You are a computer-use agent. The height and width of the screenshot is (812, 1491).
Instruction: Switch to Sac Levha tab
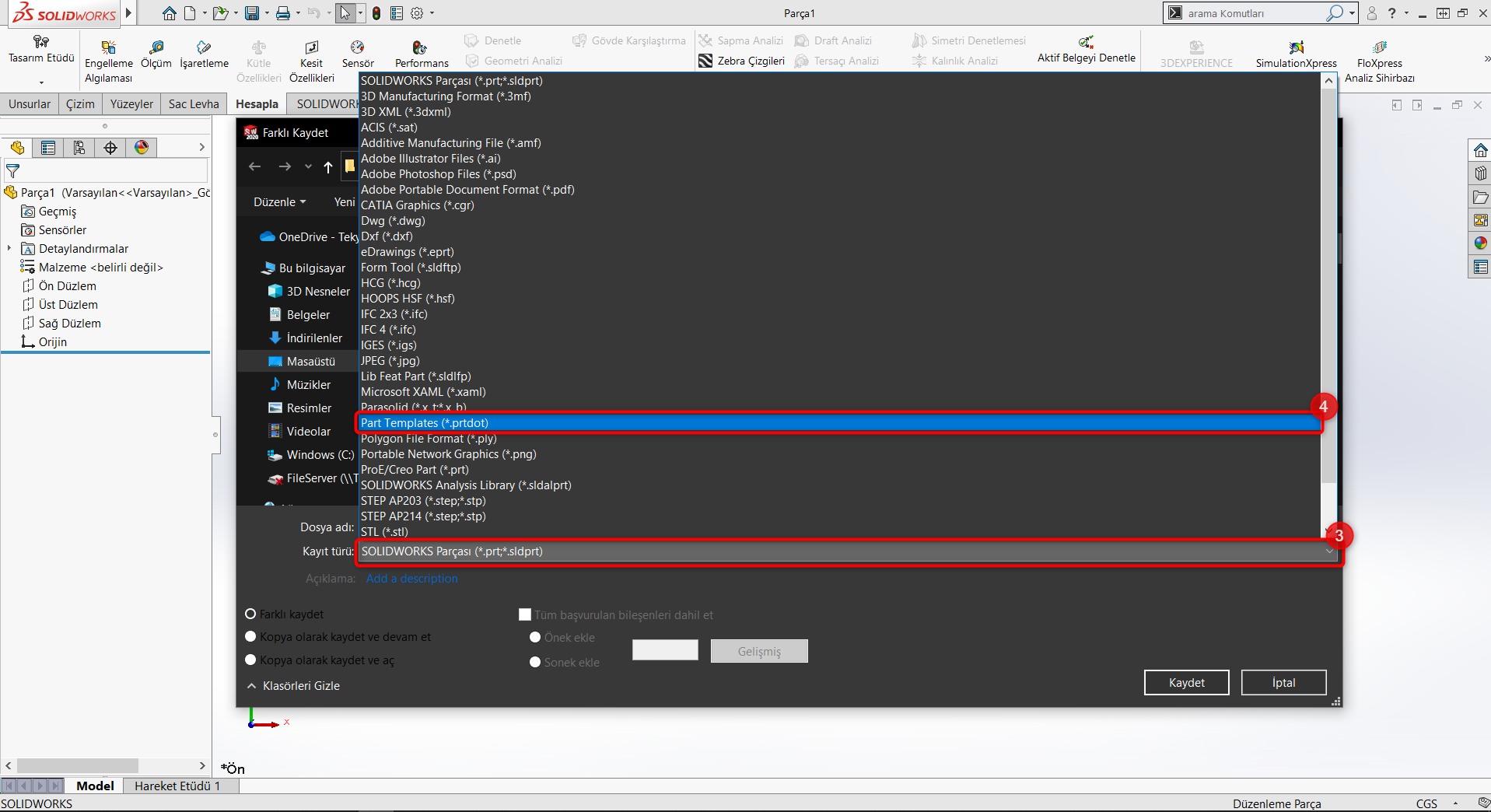(194, 104)
